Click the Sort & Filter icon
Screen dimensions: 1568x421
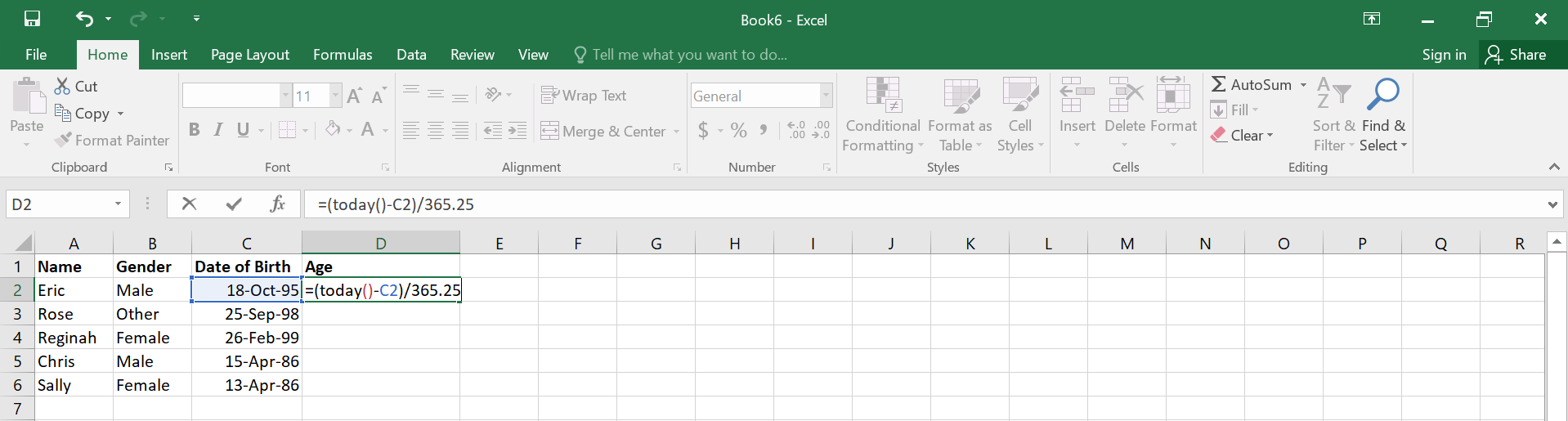(x=1333, y=95)
